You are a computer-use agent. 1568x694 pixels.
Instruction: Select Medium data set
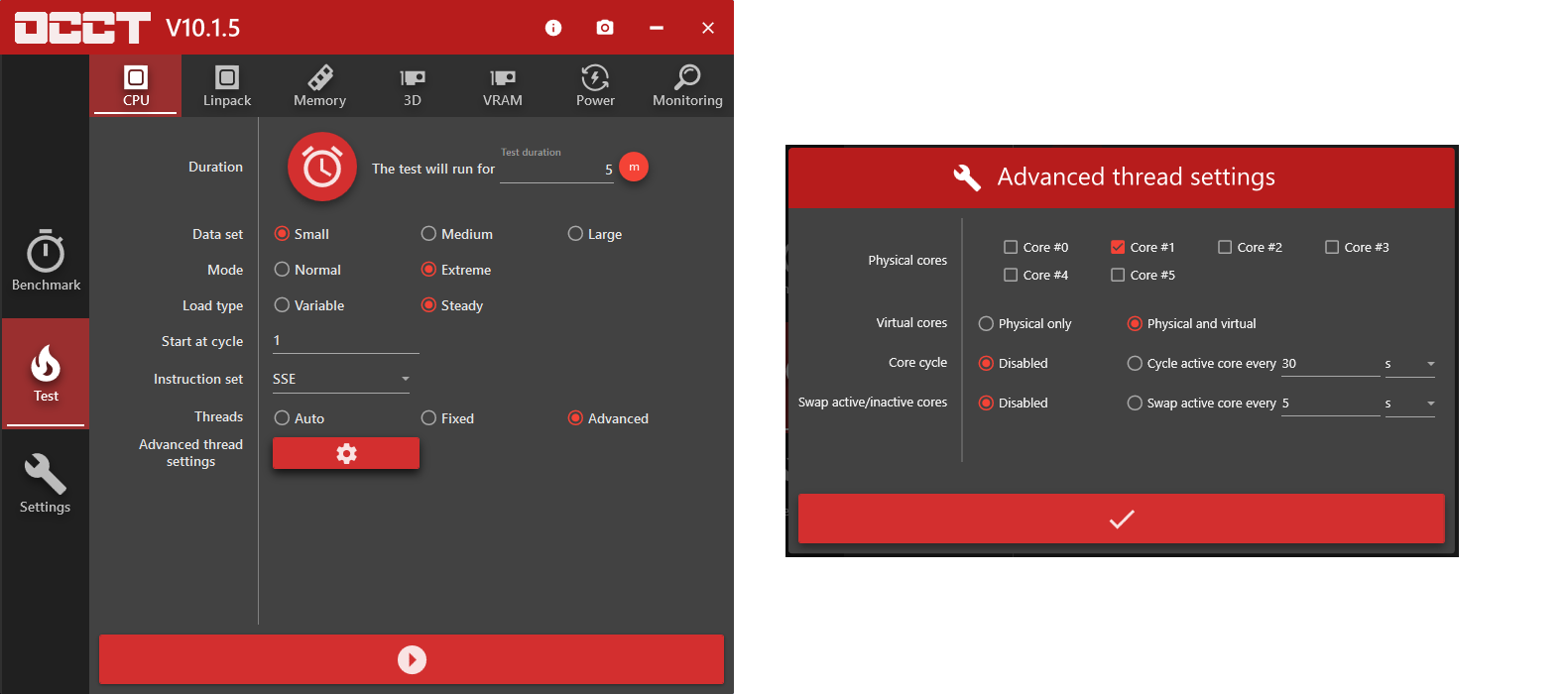[457, 234]
